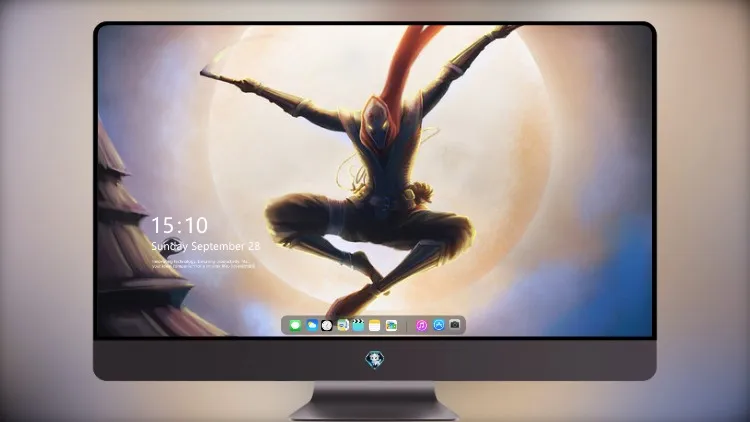Launch the Weather app from dock

[x=311, y=325]
